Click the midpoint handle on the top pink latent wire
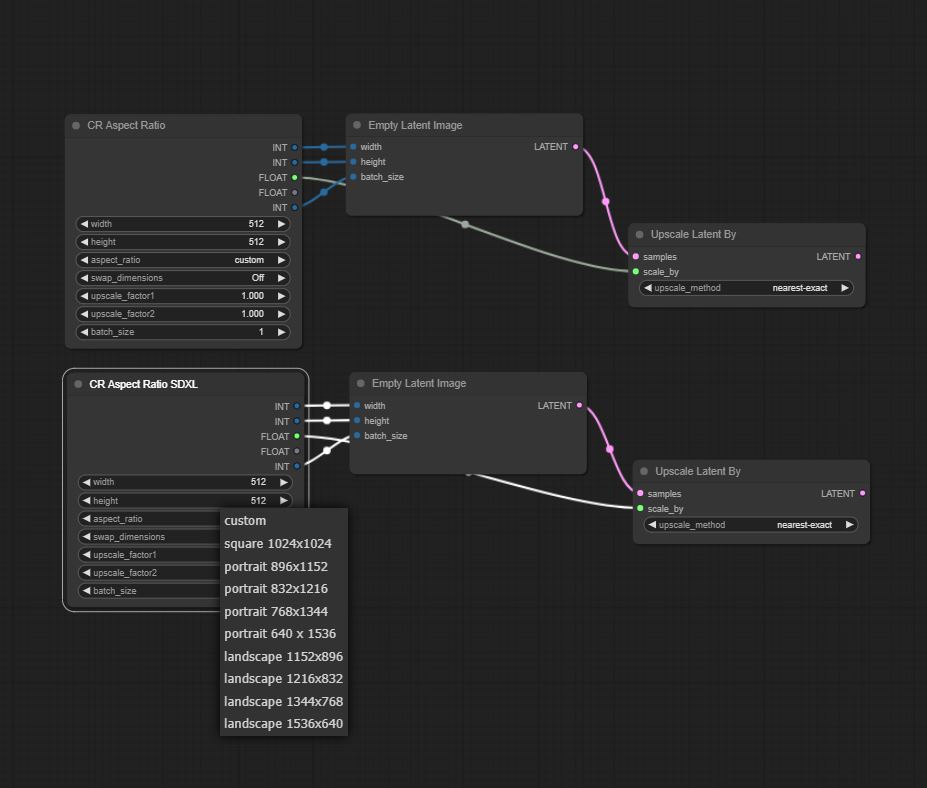This screenshot has width=927, height=788. coord(605,202)
